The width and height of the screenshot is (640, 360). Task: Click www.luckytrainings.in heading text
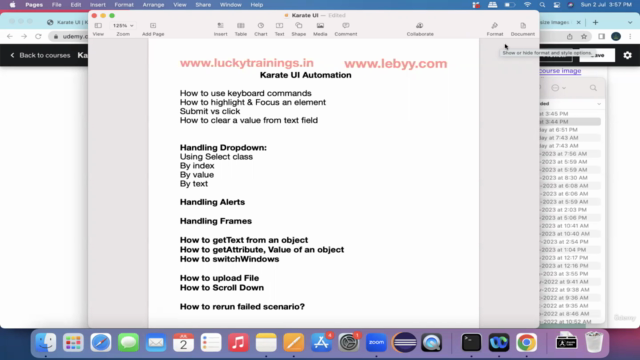click(247, 63)
